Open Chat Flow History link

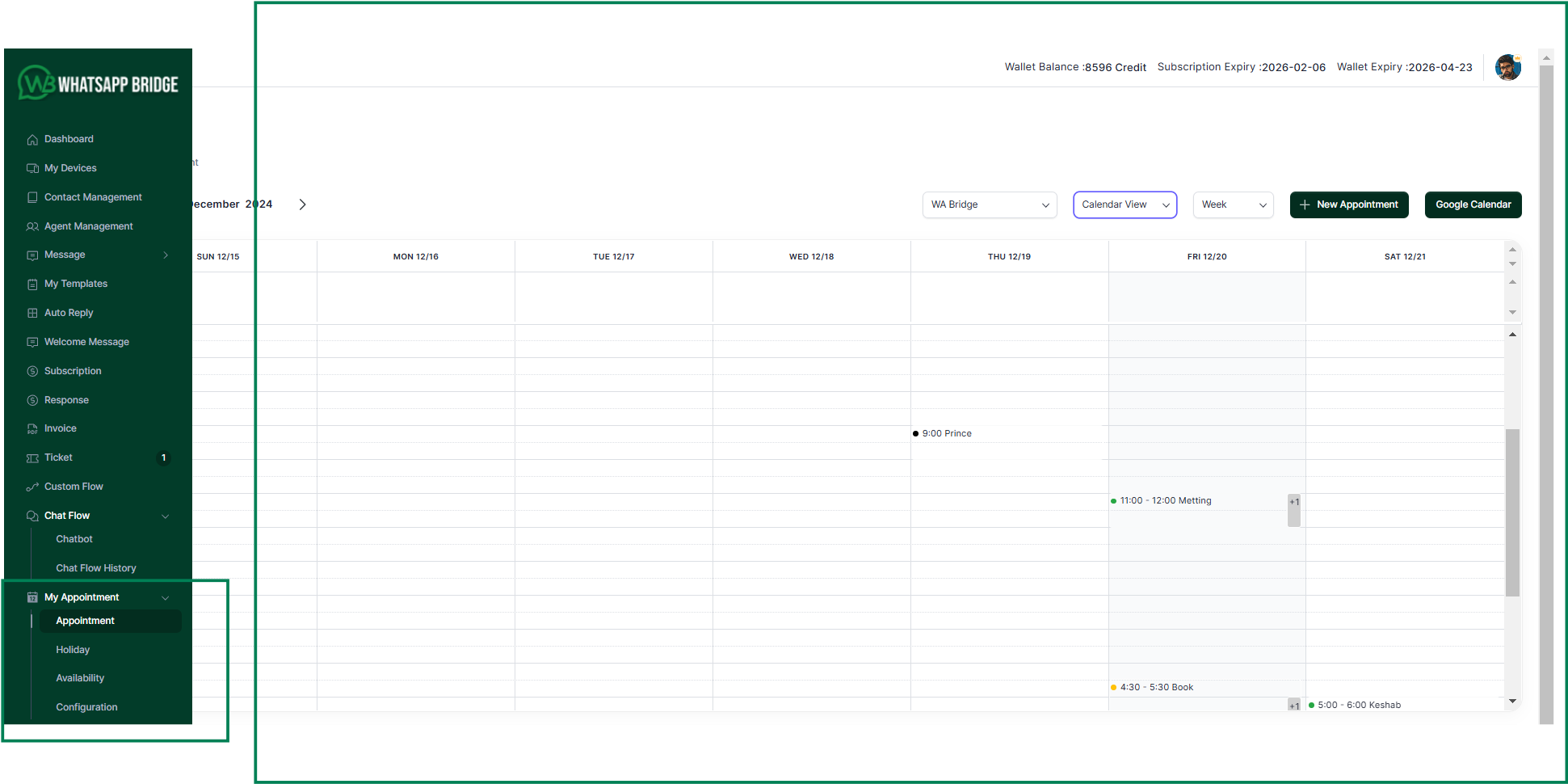coord(96,568)
